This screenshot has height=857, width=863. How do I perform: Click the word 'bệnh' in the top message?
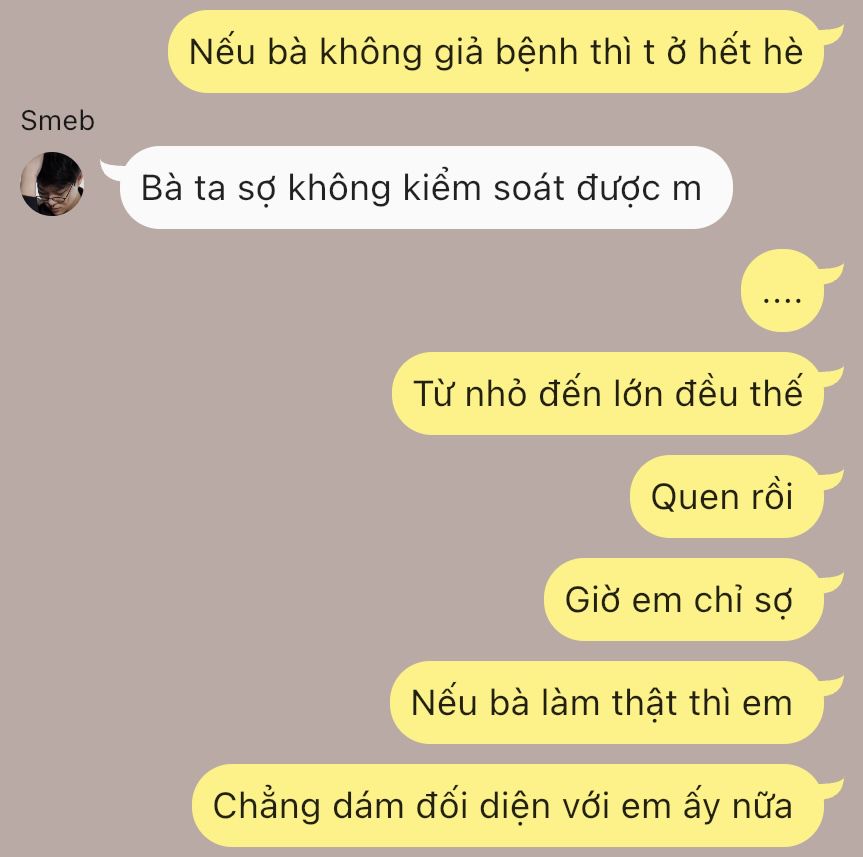(537, 53)
